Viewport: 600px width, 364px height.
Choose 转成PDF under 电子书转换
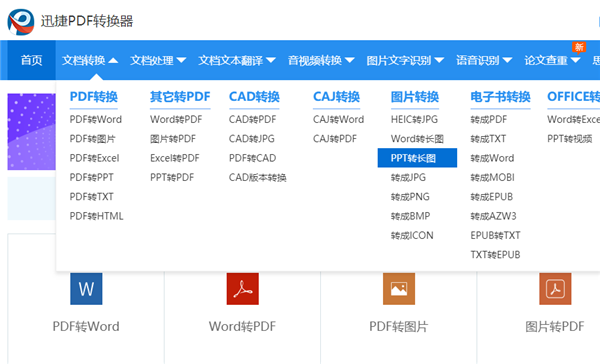pos(489,119)
